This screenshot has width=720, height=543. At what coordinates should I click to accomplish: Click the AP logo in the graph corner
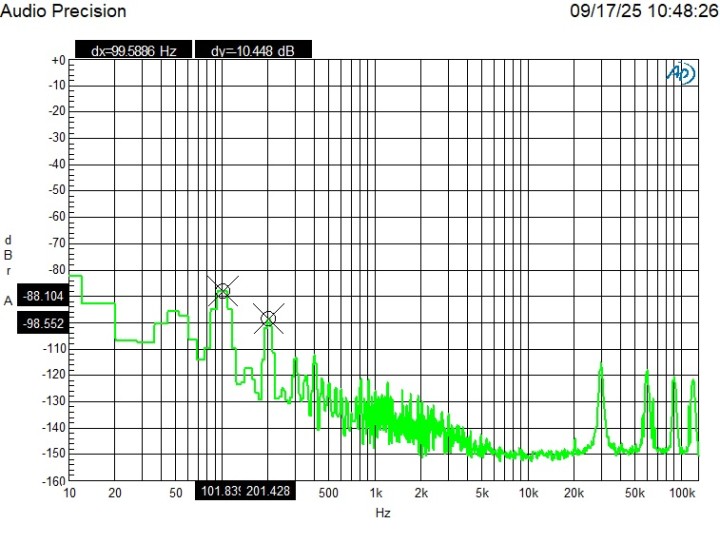[681, 74]
